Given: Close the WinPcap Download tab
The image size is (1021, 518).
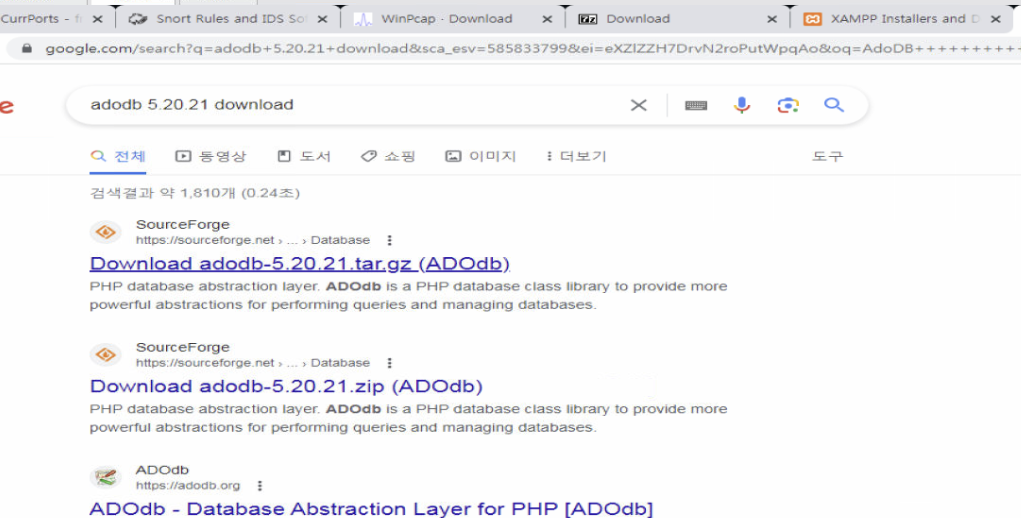Looking at the screenshot, I should [548, 20].
